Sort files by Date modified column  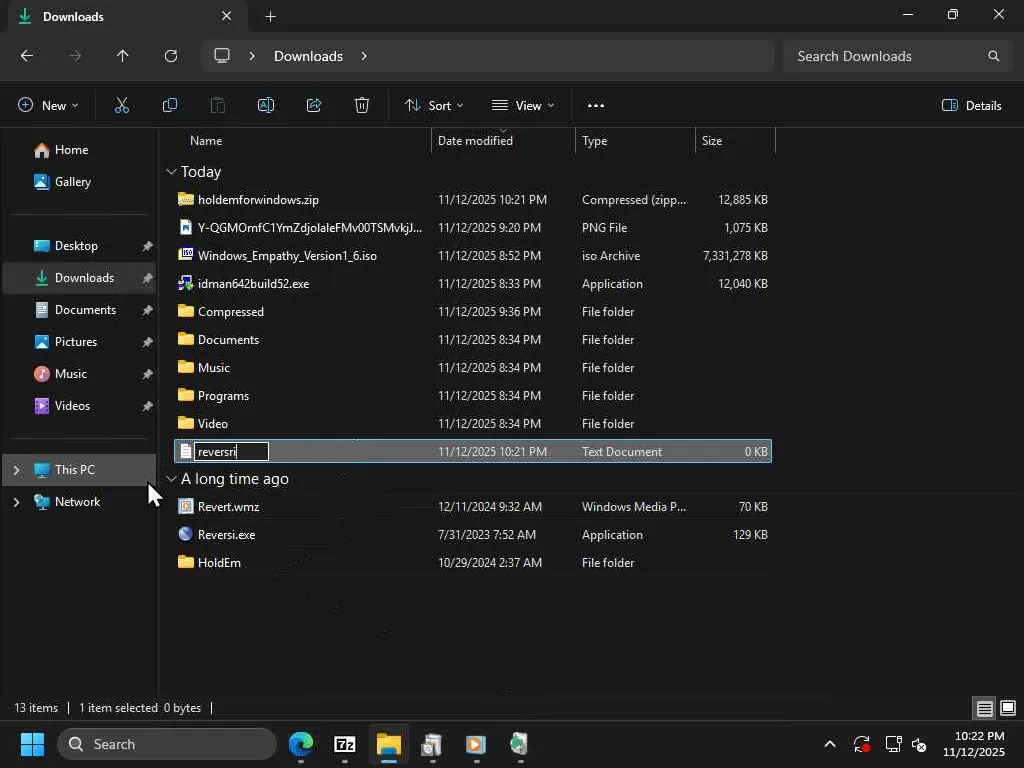(x=475, y=141)
